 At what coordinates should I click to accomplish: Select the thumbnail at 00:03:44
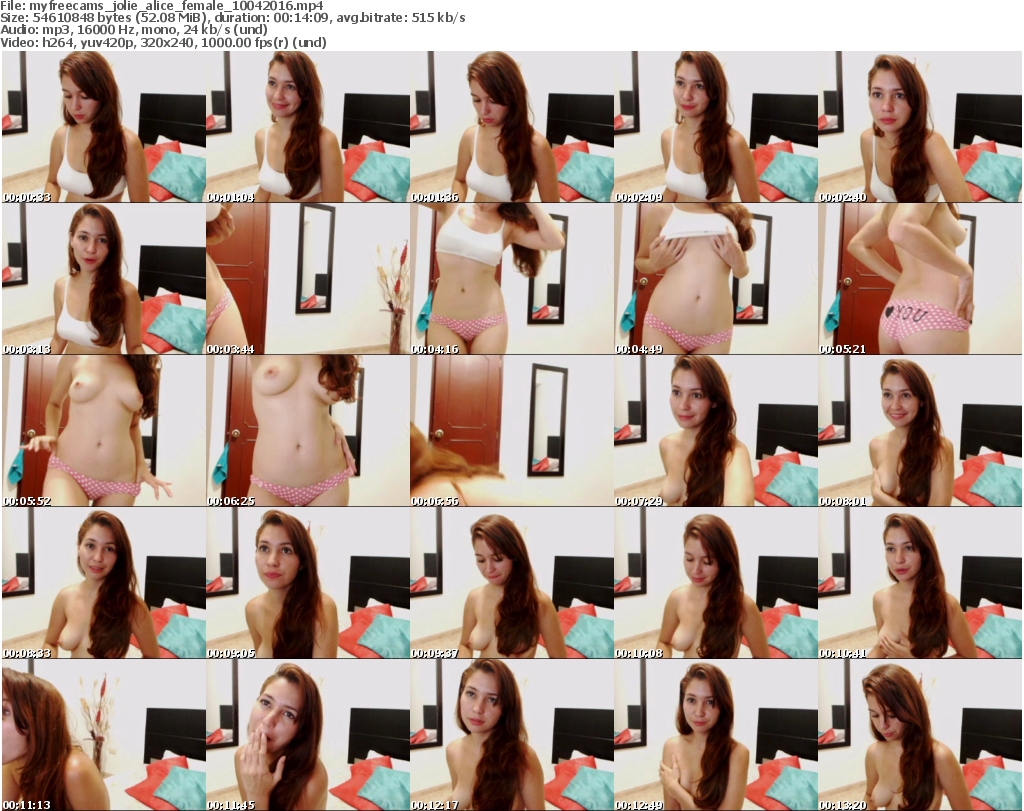coord(307,279)
